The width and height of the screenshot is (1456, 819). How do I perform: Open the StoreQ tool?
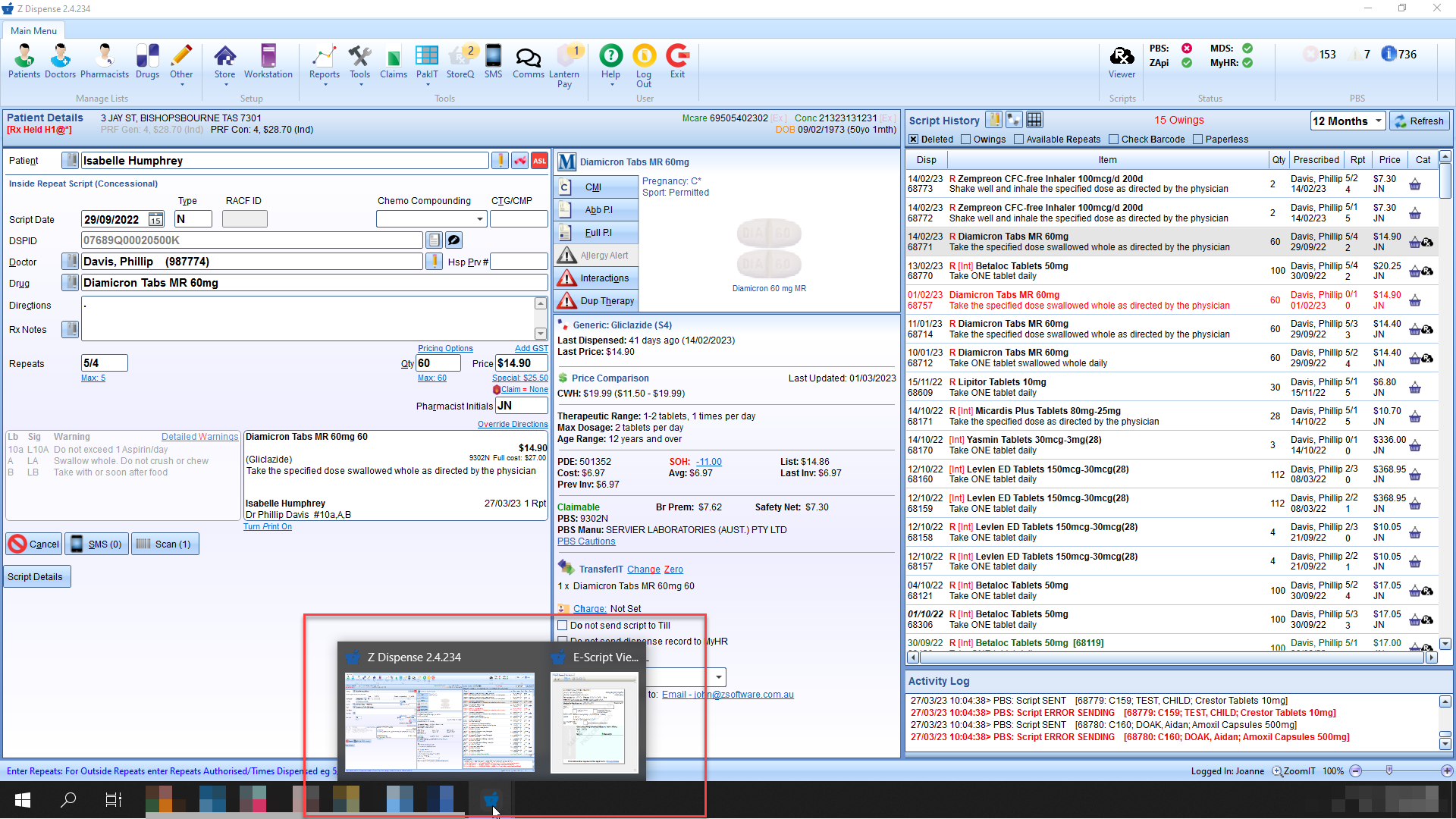[x=460, y=61]
